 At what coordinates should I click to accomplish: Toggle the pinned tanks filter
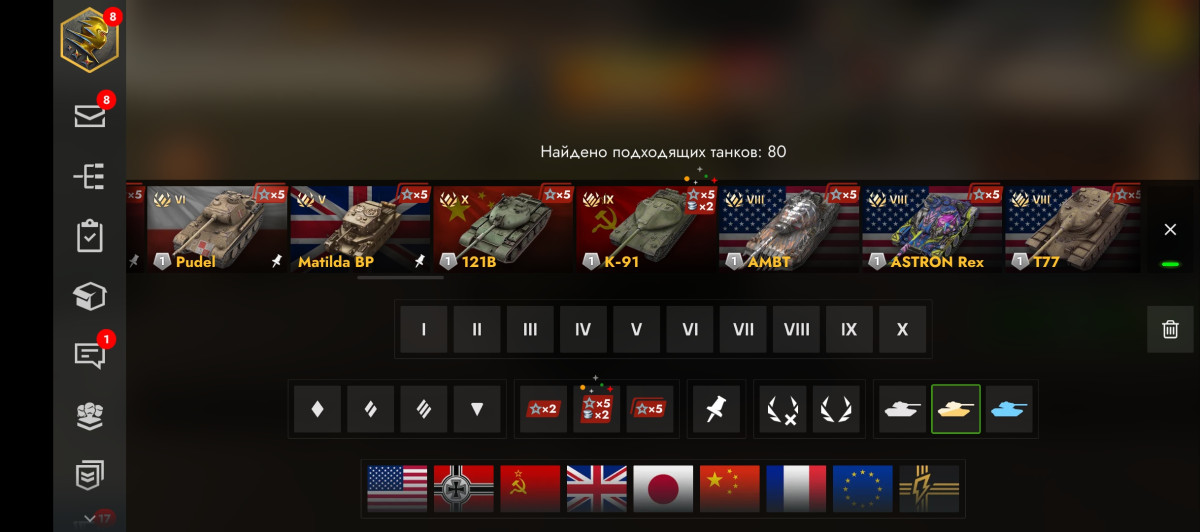tap(717, 409)
